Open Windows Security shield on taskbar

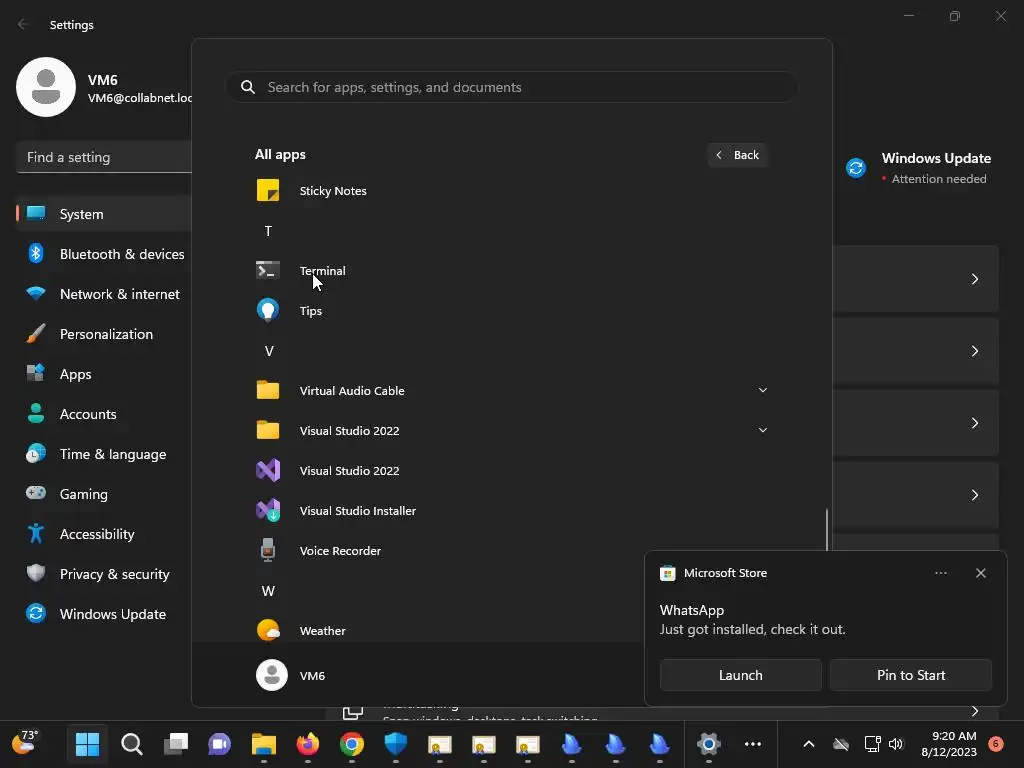[x=396, y=744]
